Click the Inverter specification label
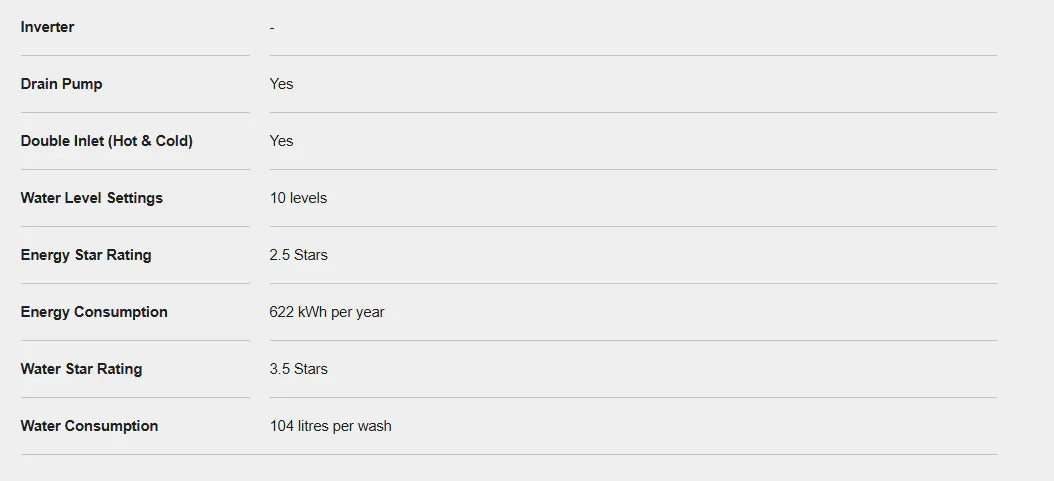 pos(47,27)
